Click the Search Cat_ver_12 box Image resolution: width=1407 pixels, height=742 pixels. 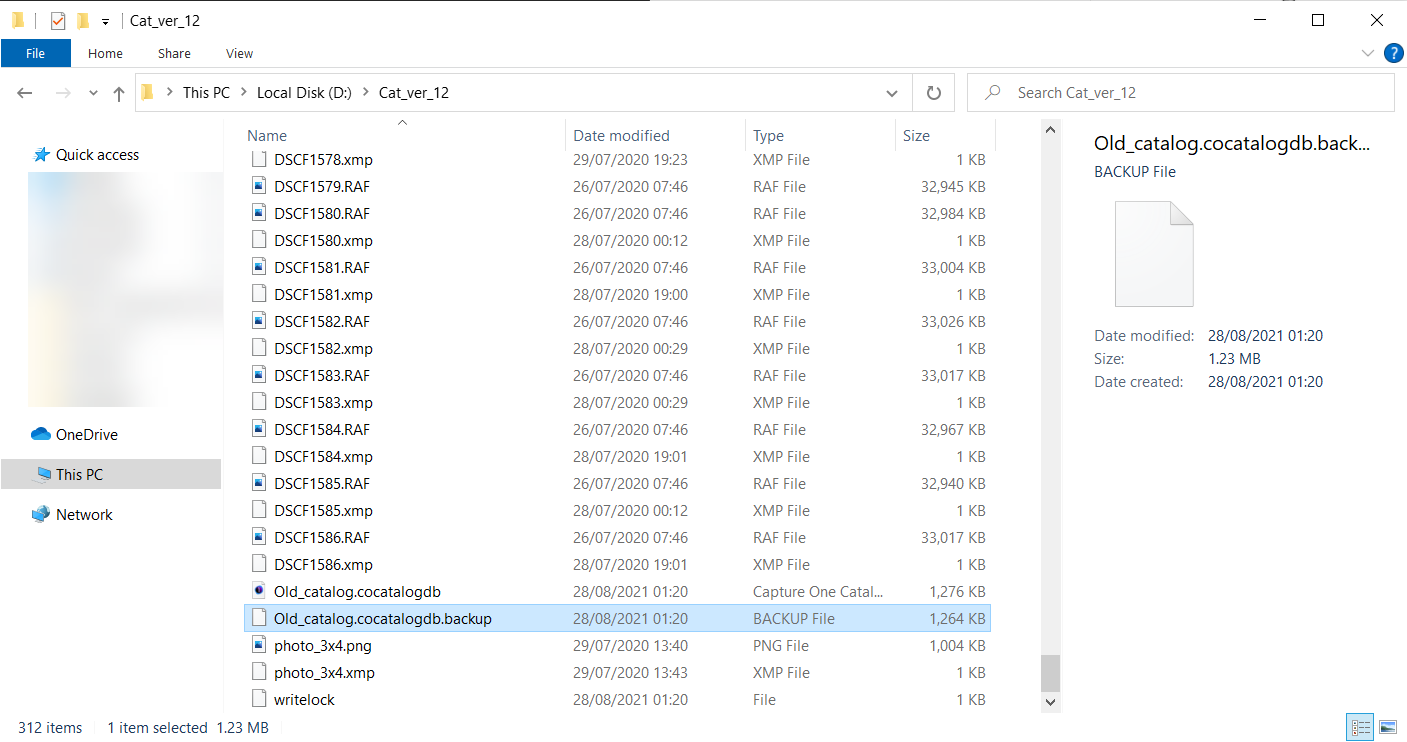pyautogui.click(x=1180, y=93)
